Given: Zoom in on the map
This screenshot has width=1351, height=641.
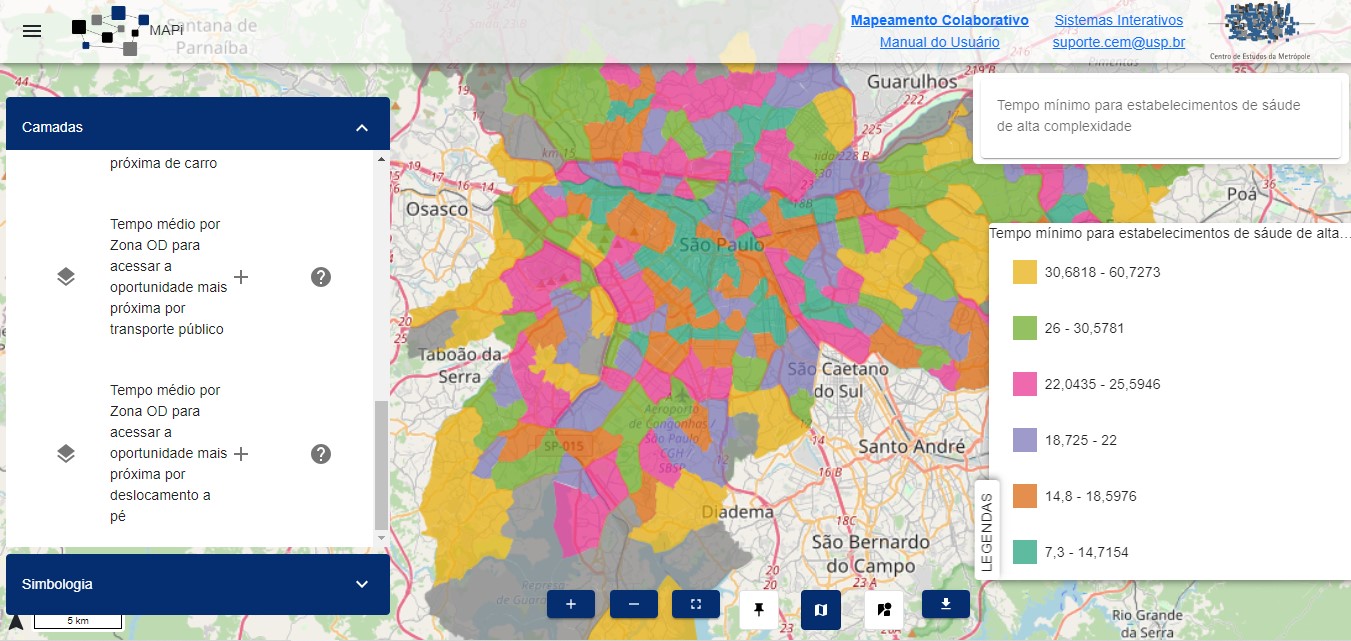Looking at the screenshot, I should (570, 604).
